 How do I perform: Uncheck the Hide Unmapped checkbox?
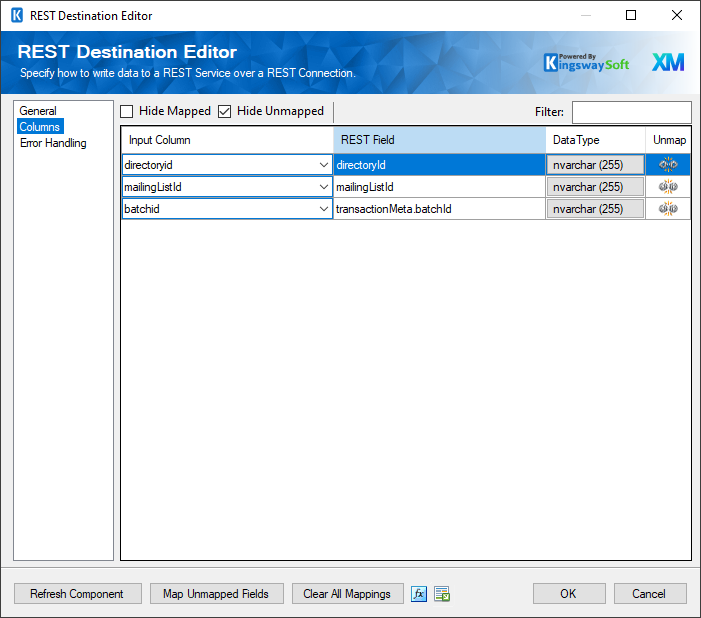pyautogui.click(x=224, y=111)
